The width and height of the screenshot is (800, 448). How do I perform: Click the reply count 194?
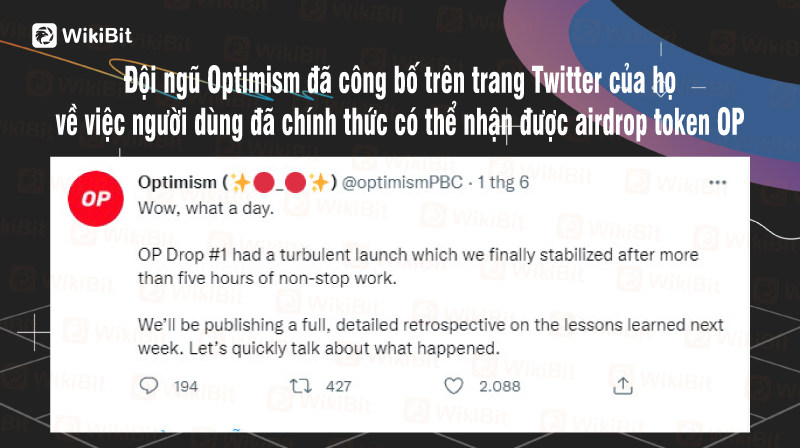186,387
